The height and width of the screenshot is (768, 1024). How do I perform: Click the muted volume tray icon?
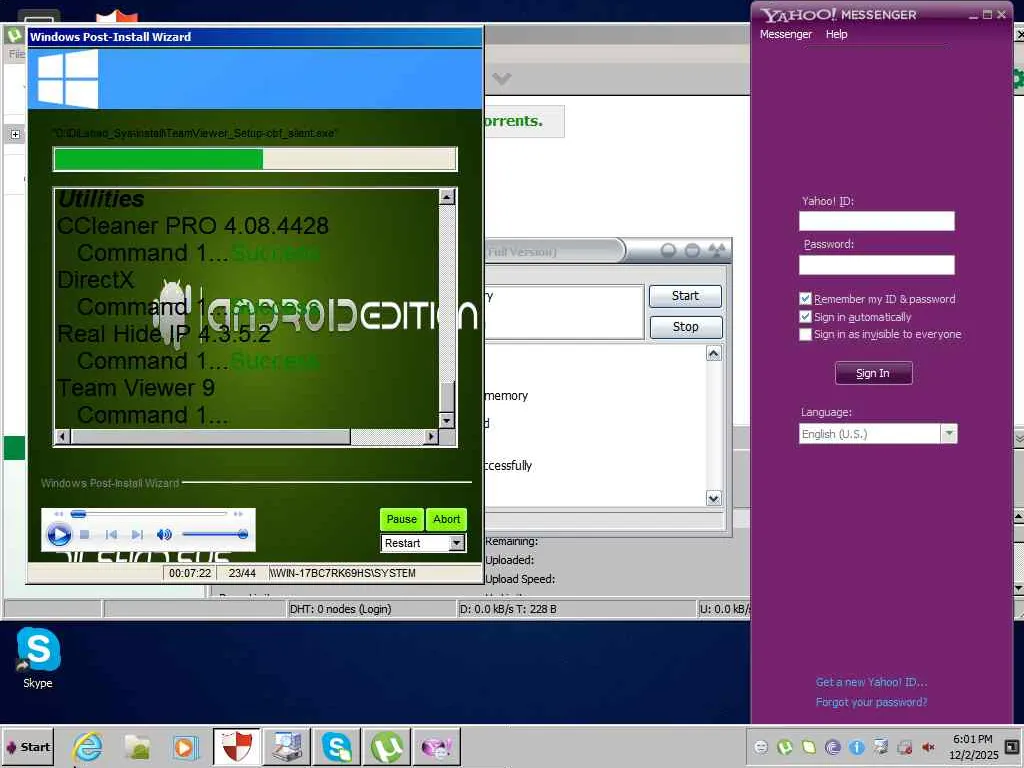click(x=928, y=747)
